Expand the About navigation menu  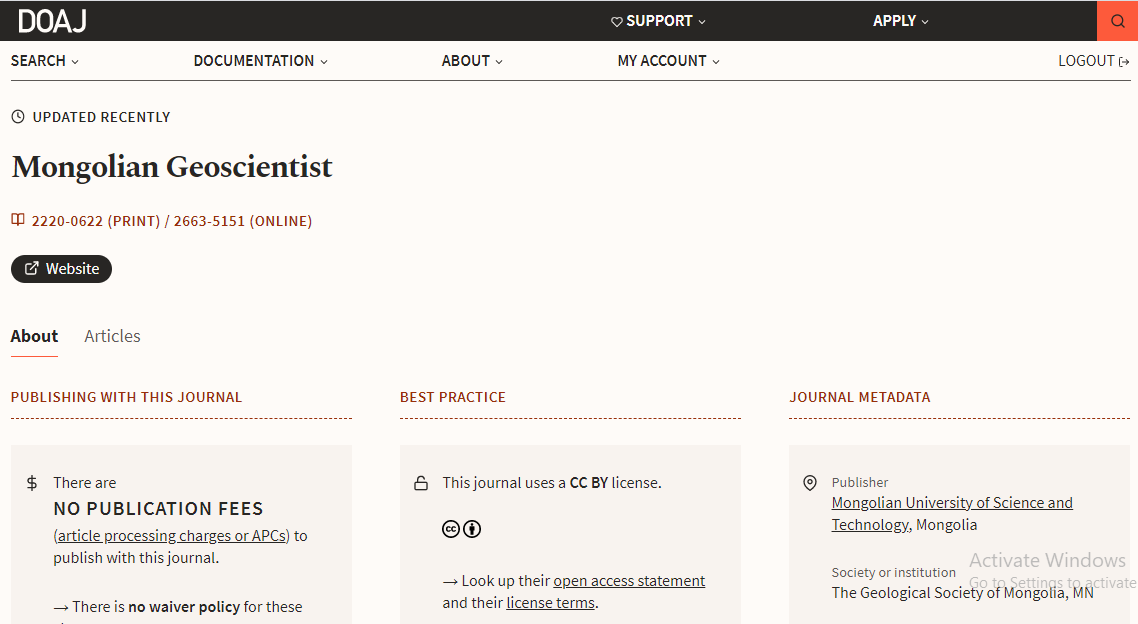point(472,61)
